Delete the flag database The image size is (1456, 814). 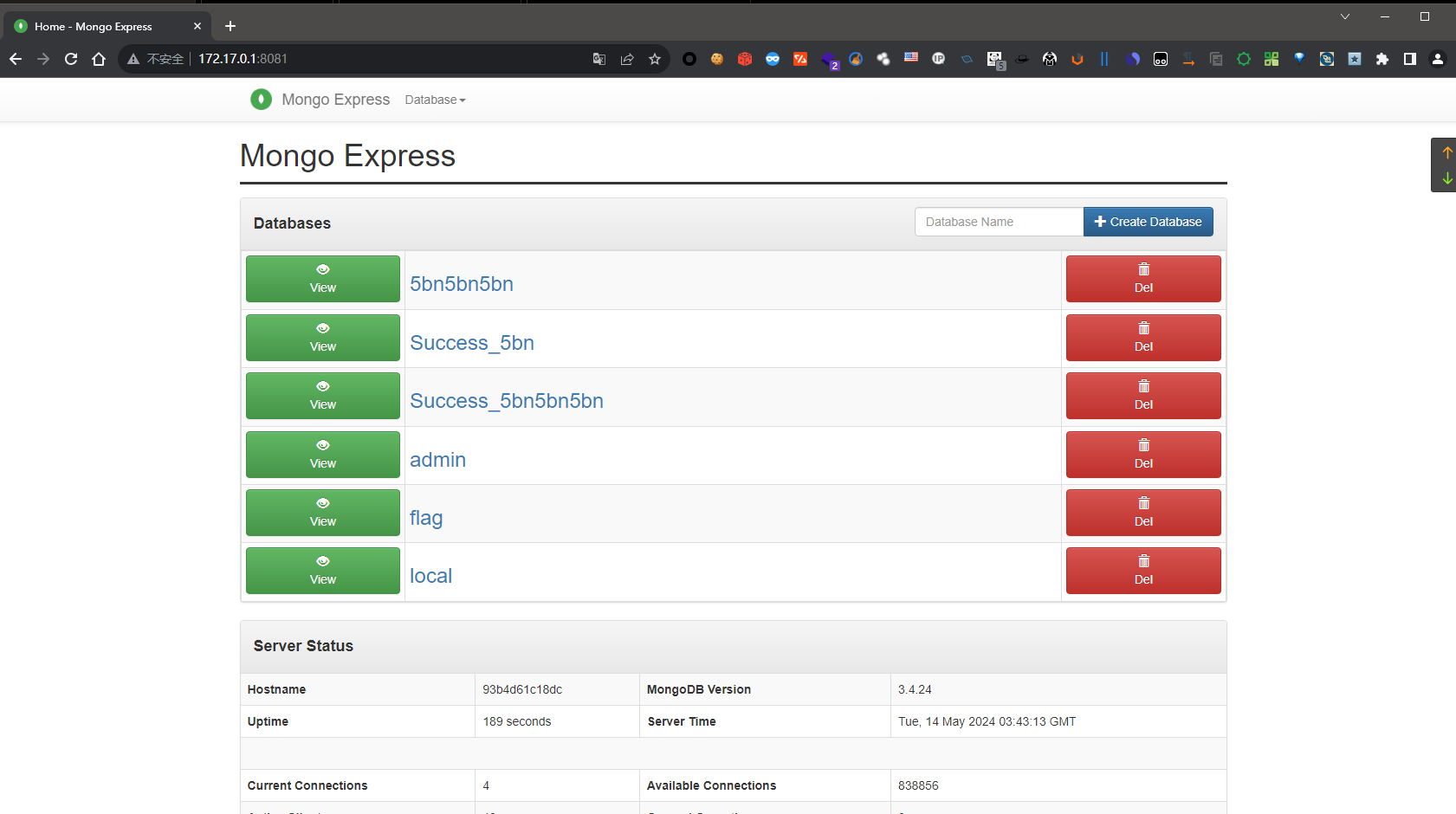coord(1143,513)
